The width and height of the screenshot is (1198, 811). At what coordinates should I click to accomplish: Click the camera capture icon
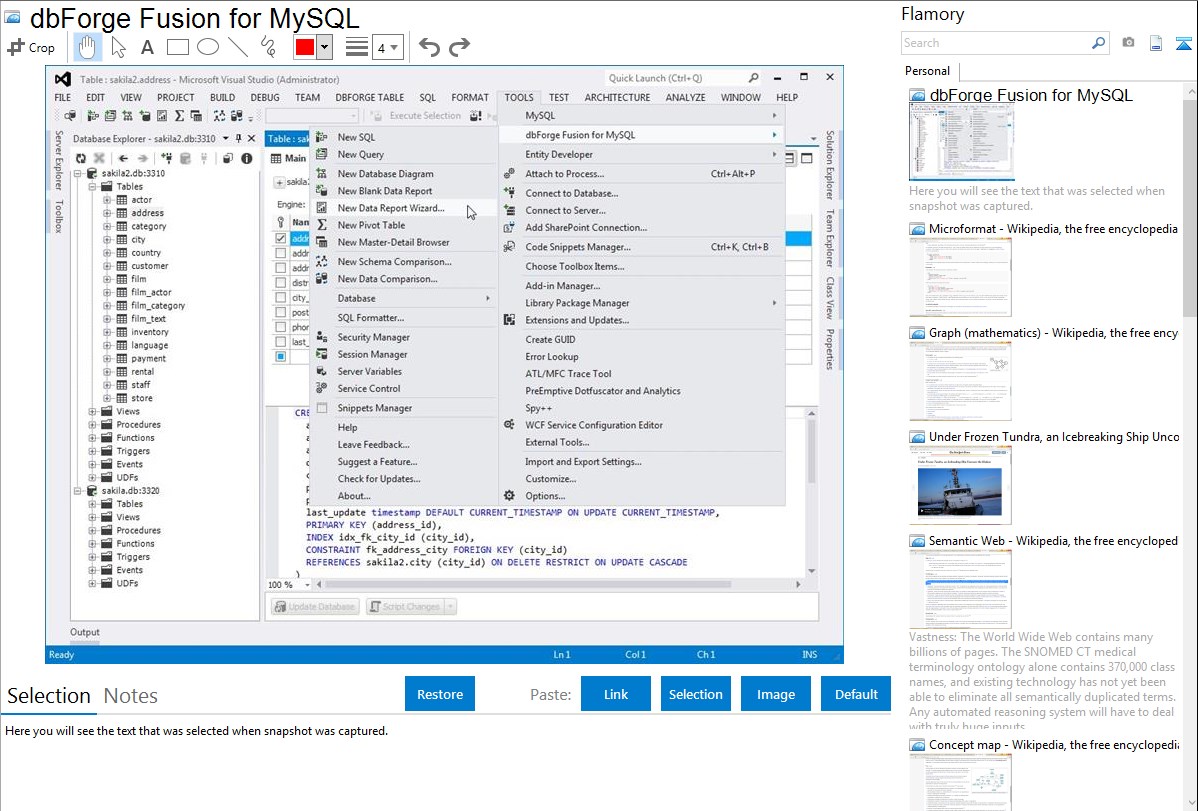1128,43
